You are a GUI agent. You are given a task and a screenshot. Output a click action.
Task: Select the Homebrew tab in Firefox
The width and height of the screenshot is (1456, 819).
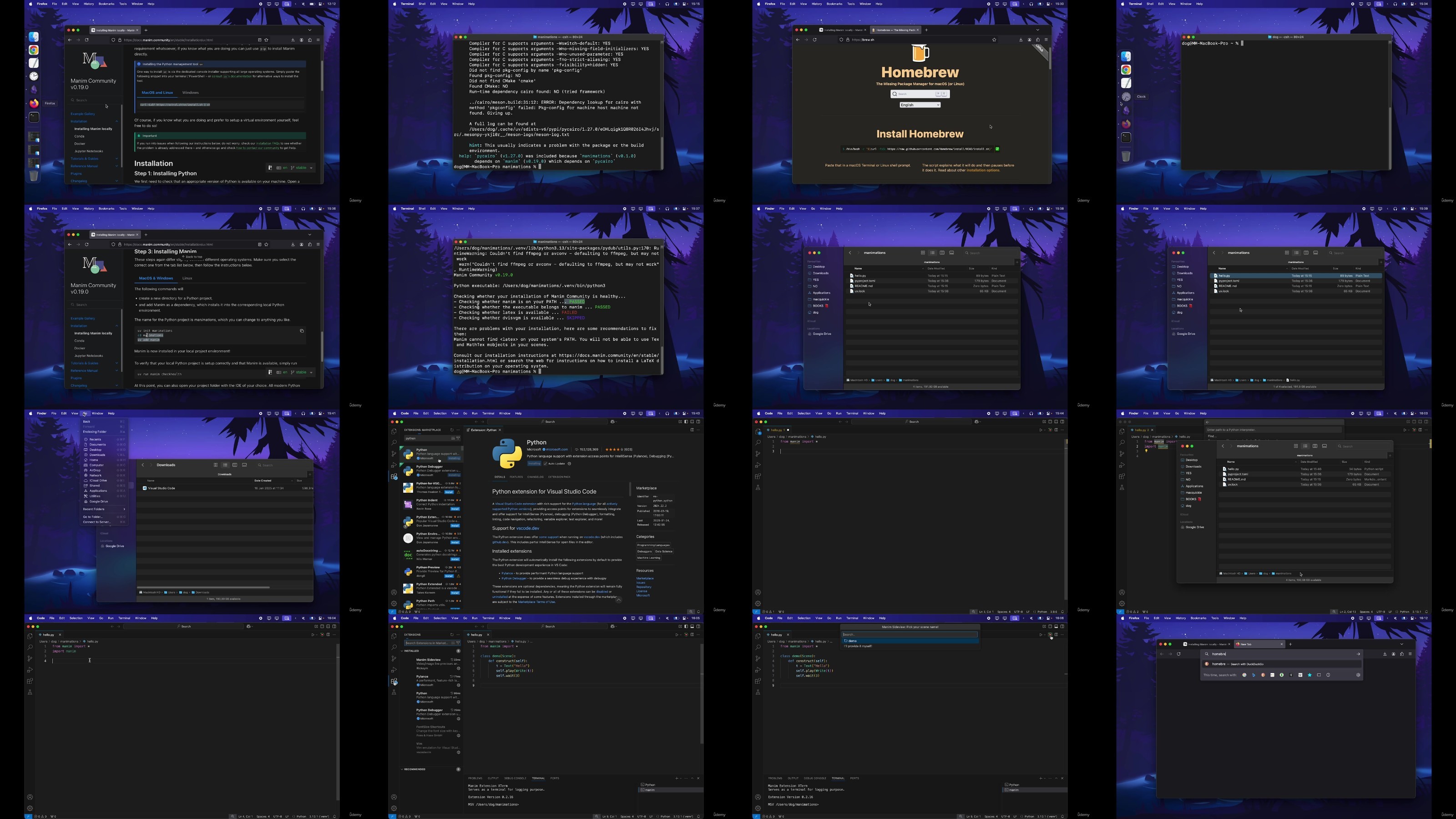[x=895, y=30]
